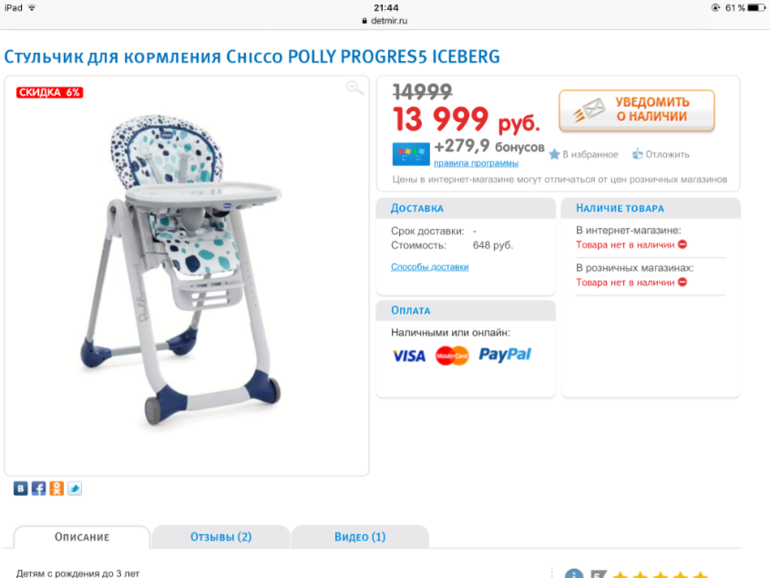Open Способы доставки link
The height and width of the screenshot is (578, 770).
(x=430, y=267)
